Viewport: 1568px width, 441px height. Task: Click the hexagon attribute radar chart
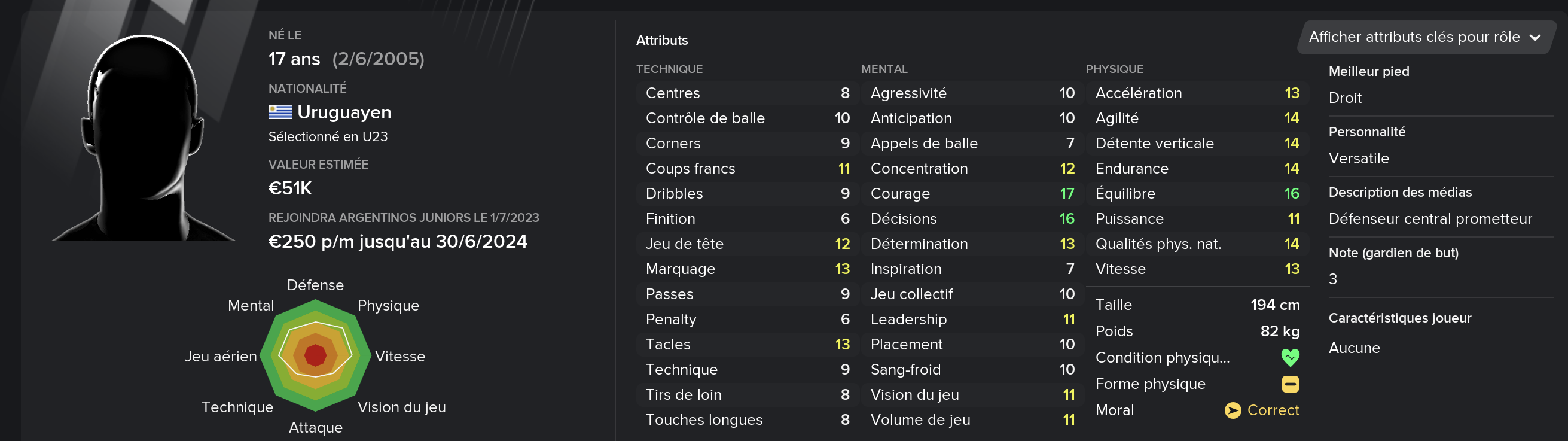point(315,355)
